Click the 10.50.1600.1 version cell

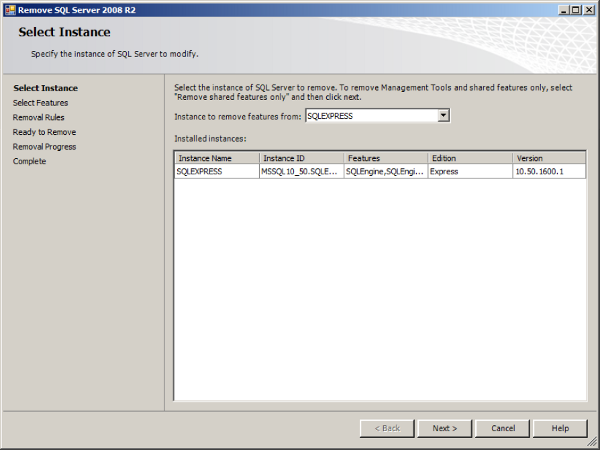549,171
